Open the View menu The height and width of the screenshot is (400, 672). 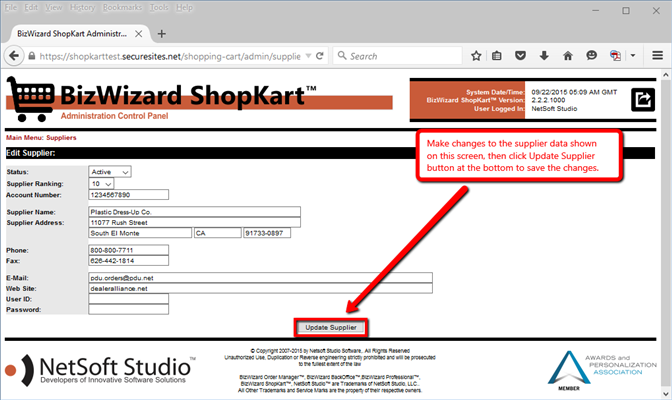click(54, 8)
